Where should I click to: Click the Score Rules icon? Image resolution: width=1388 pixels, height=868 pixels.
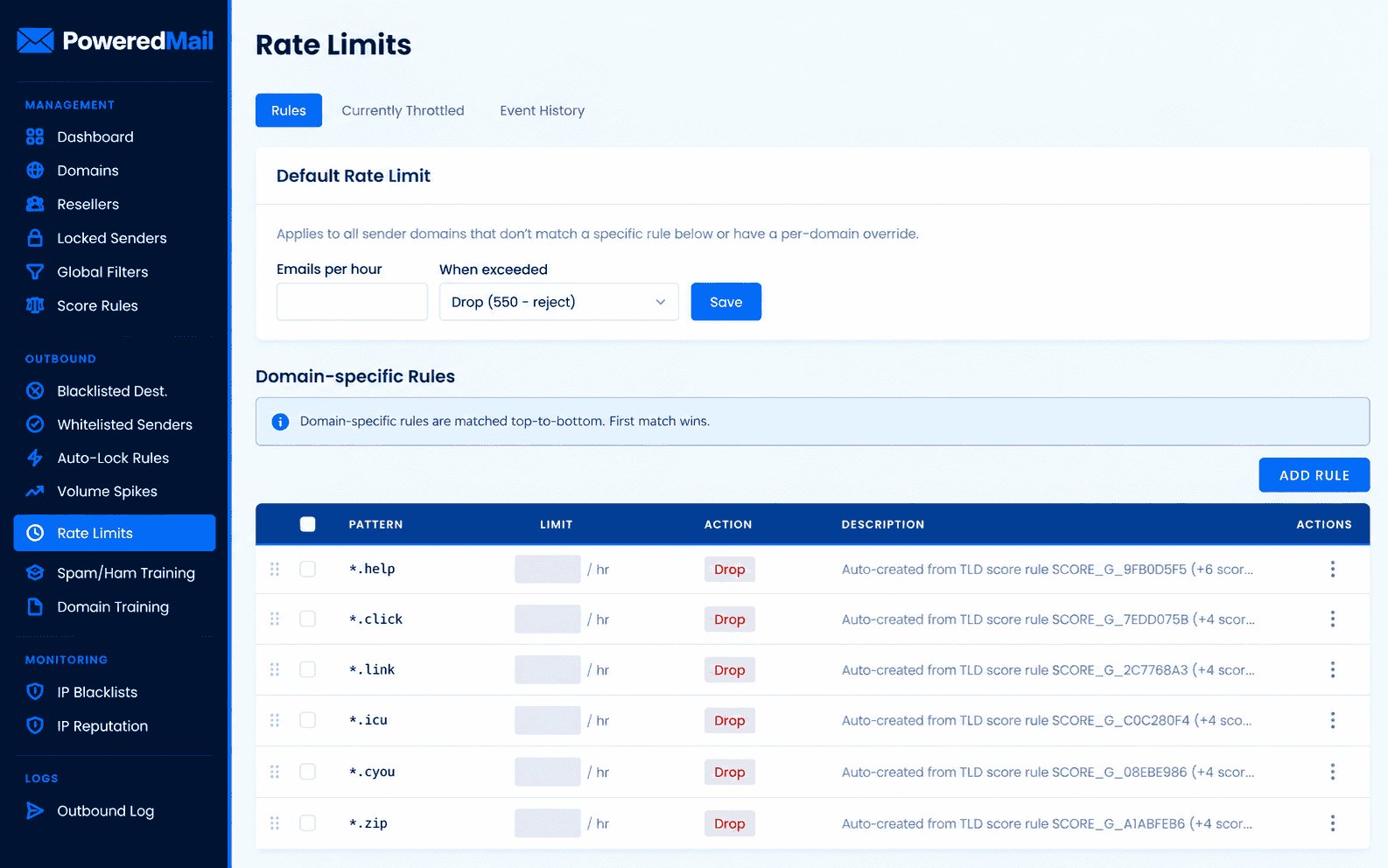point(35,305)
